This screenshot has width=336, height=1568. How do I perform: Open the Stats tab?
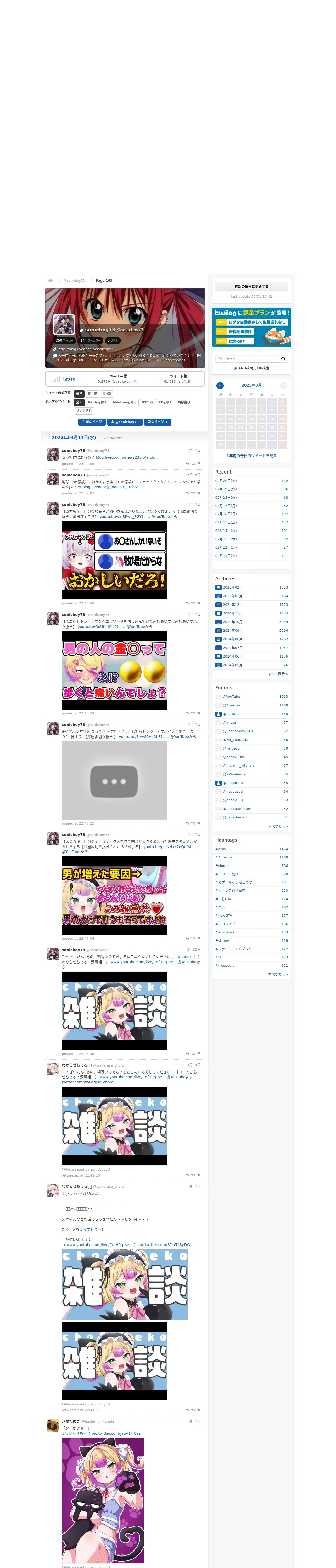[64, 379]
